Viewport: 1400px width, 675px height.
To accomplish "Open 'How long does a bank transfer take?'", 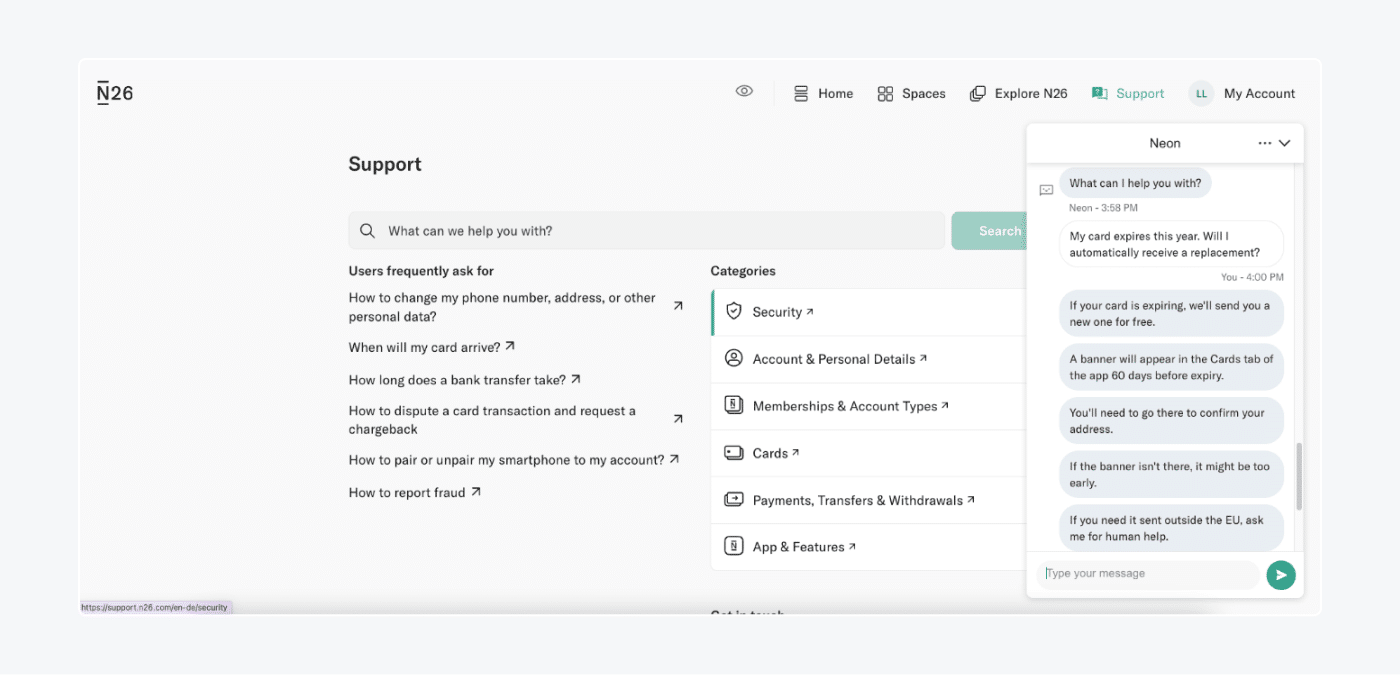I will [457, 380].
